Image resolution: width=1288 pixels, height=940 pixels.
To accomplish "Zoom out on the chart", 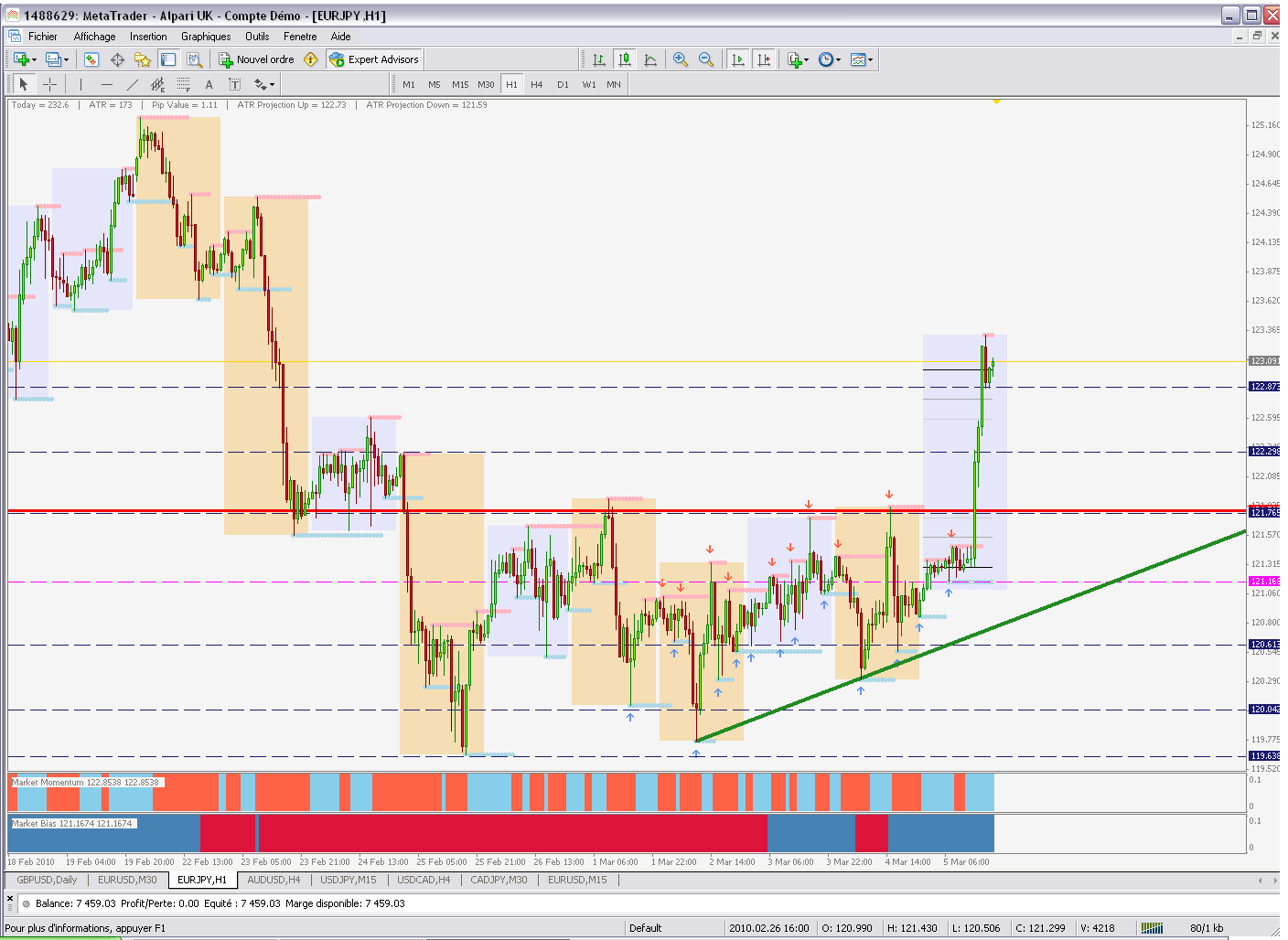I will pos(706,59).
